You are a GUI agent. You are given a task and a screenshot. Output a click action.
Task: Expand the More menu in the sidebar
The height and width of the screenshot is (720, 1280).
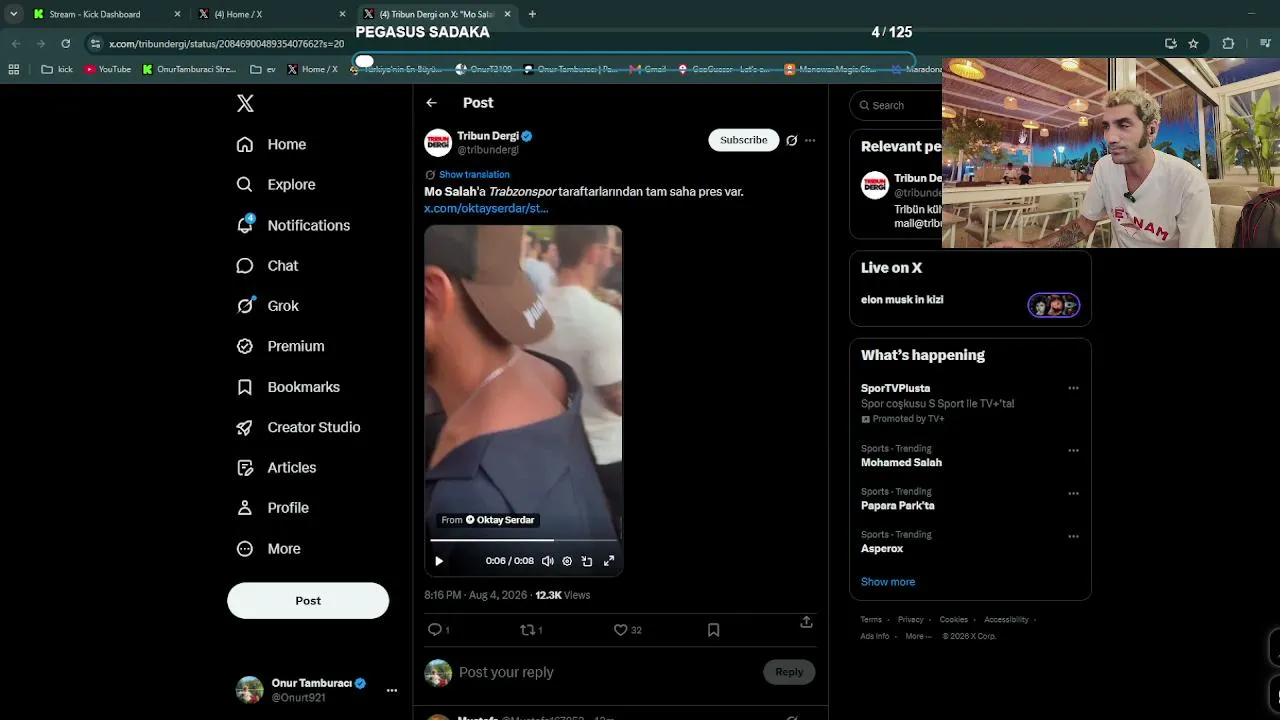[268, 548]
